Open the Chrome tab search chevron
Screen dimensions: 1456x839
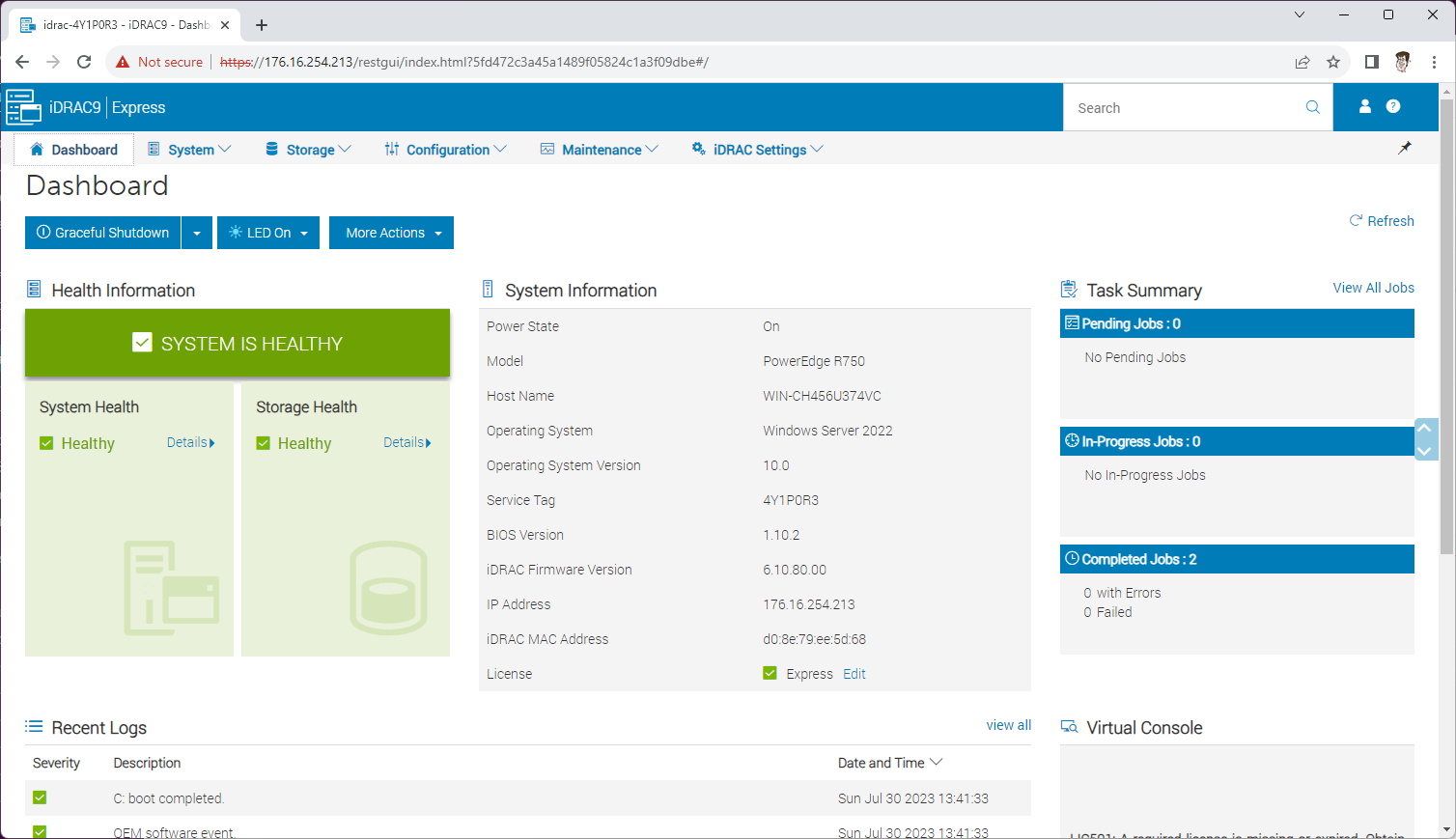pos(1300,14)
